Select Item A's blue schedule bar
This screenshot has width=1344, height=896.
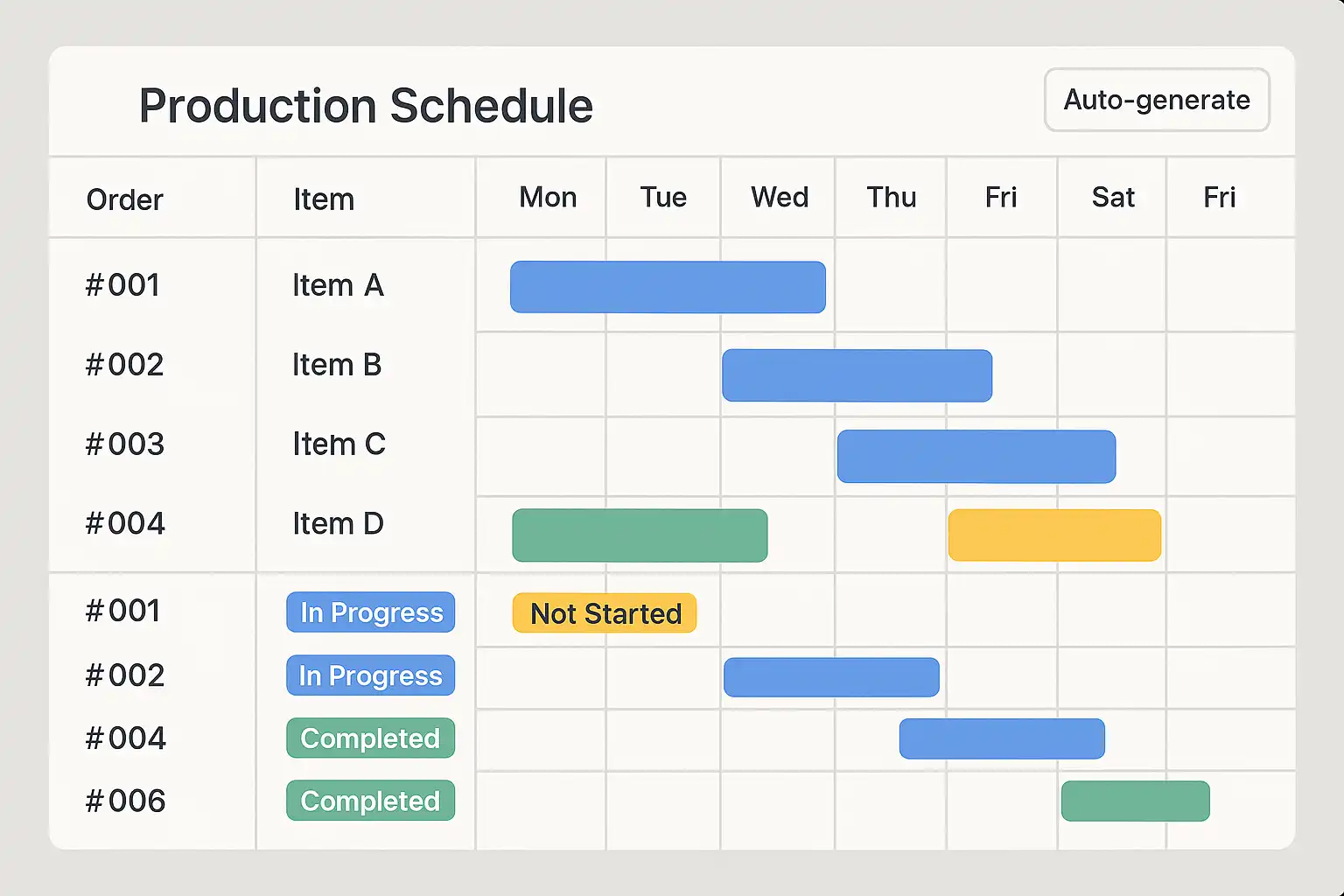(x=668, y=287)
